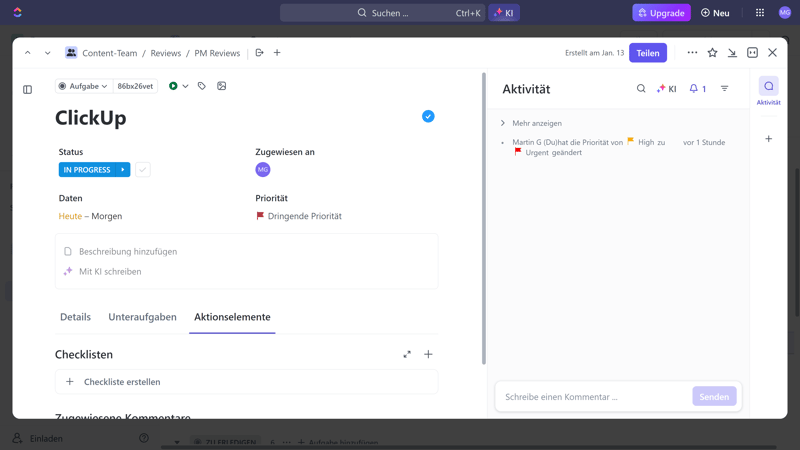This screenshot has height=450, width=800.
Task: Open the IN PROGRESS status selector
Action: 87,169
